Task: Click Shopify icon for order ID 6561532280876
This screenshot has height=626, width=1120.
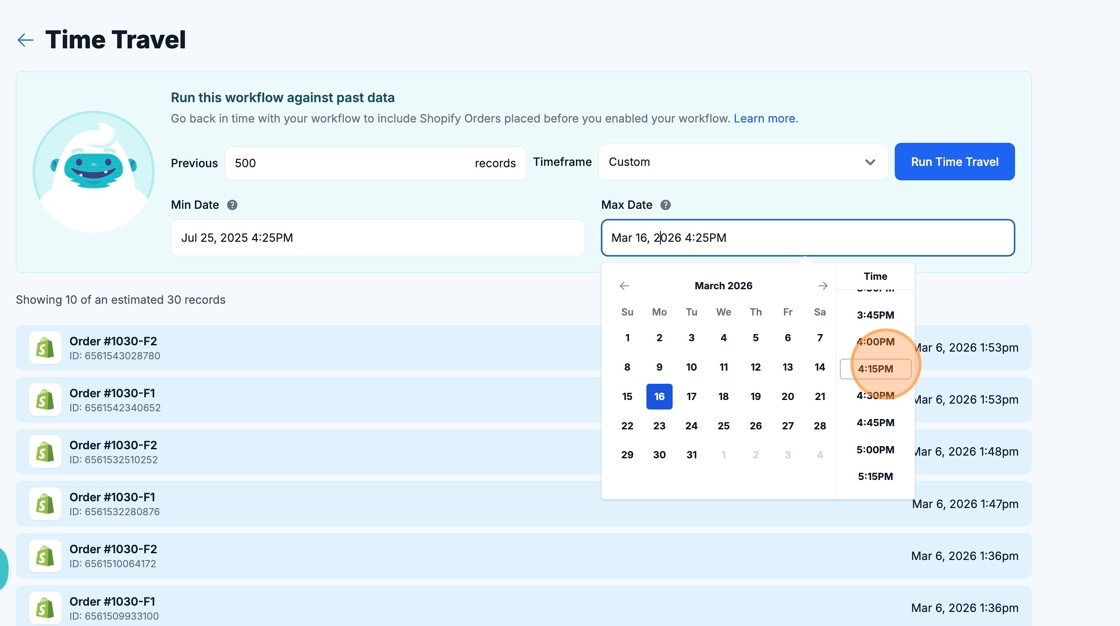Action: [45, 504]
